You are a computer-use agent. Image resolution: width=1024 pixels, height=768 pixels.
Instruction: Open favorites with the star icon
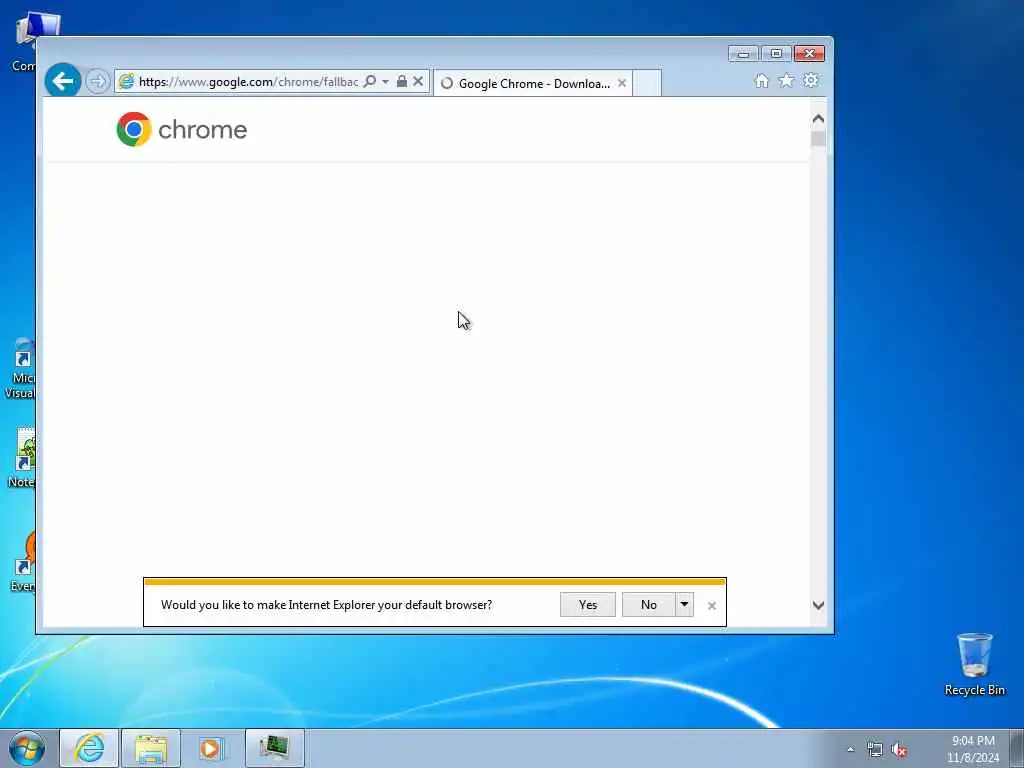pos(786,80)
